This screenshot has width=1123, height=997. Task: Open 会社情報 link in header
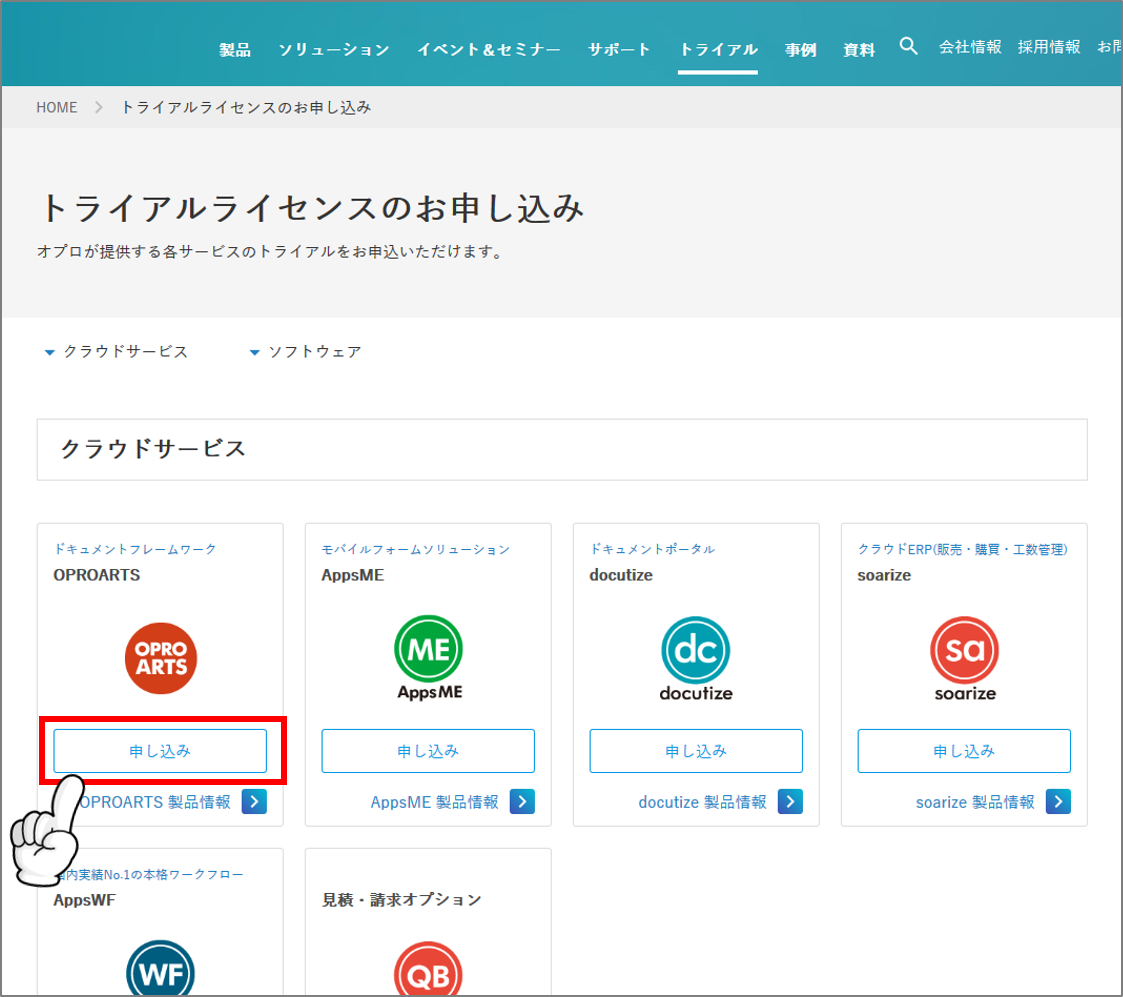pos(969,47)
